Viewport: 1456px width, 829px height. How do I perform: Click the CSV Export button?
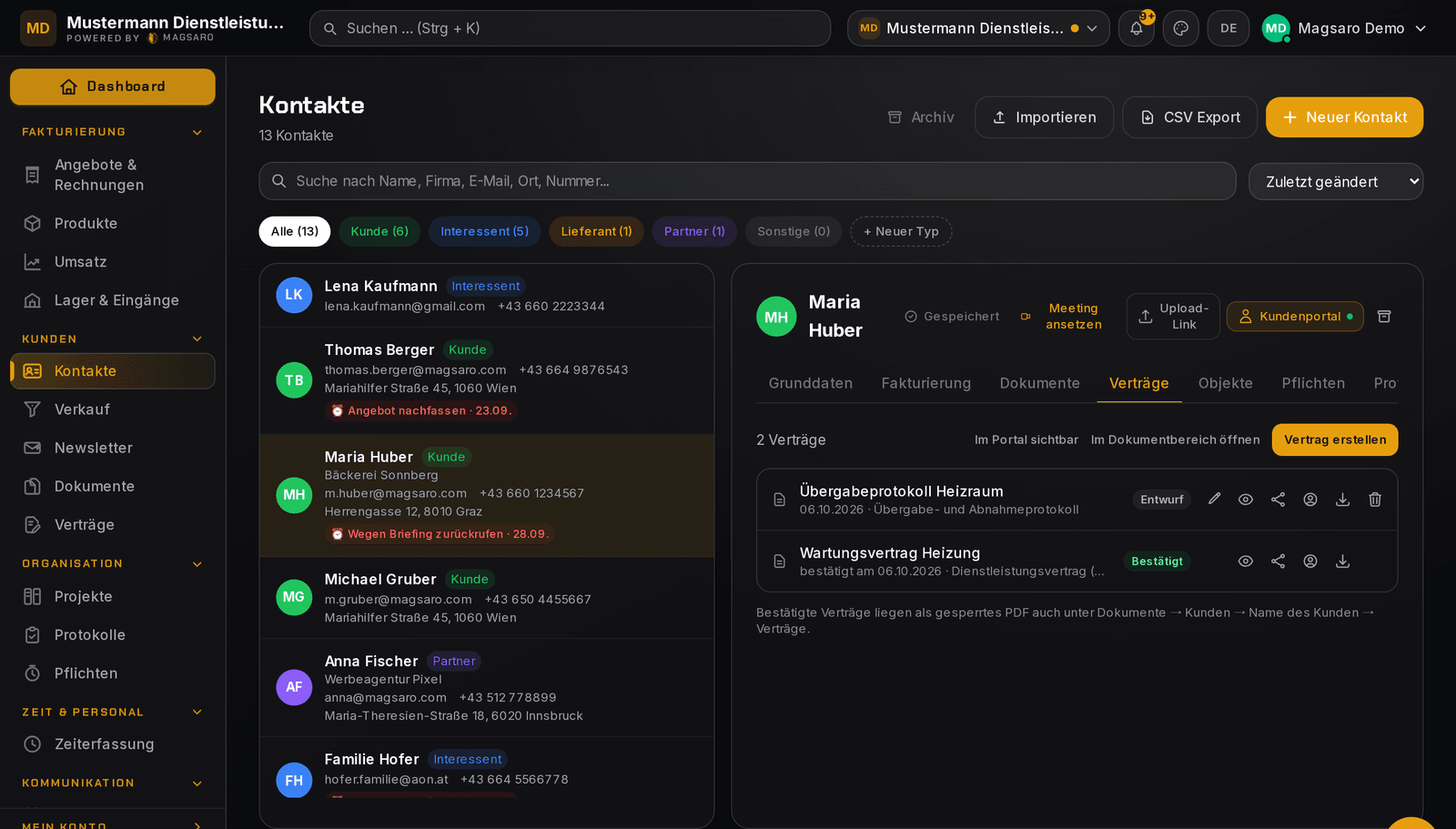click(x=1190, y=117)
